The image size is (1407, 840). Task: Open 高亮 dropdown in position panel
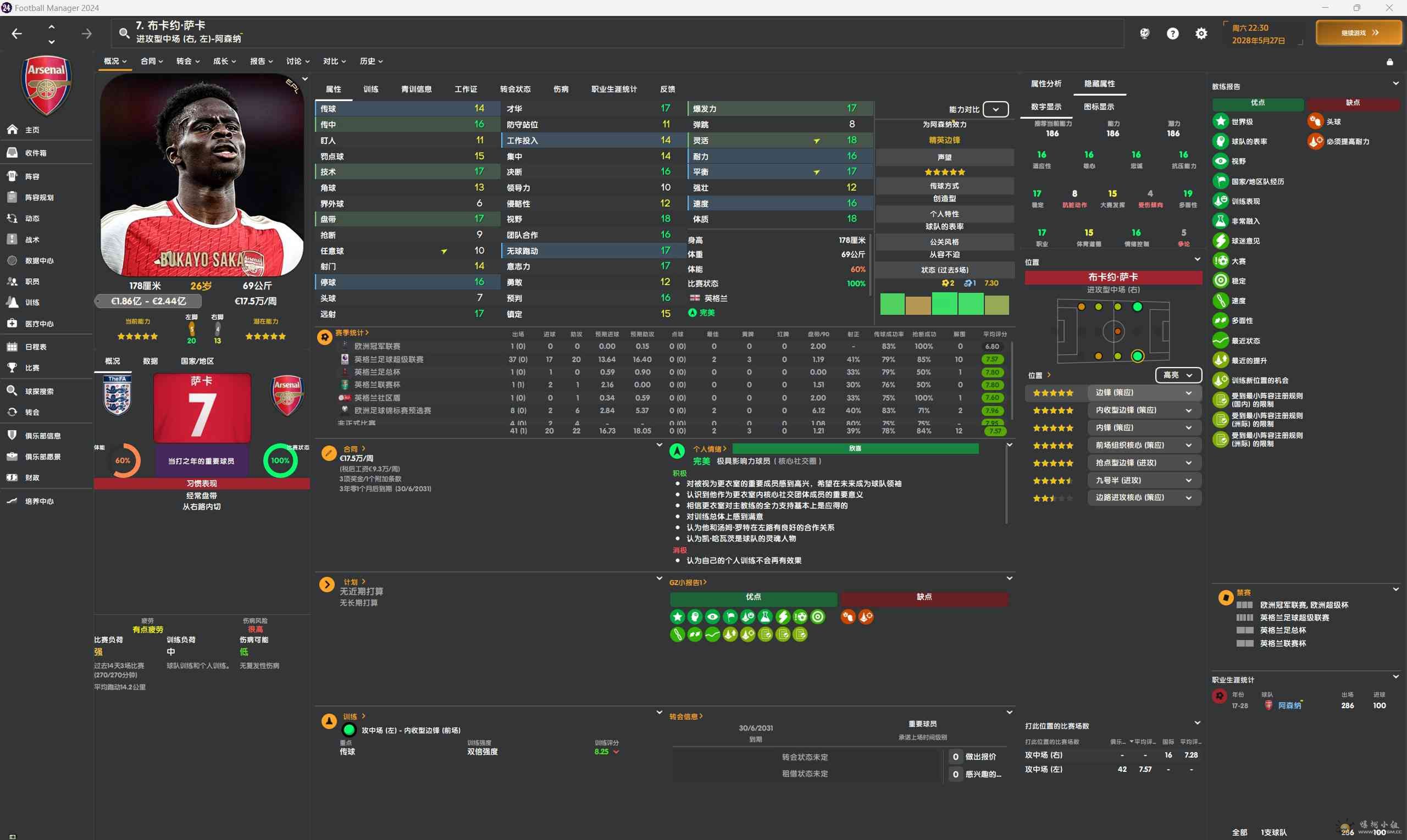coord(1178,375)
